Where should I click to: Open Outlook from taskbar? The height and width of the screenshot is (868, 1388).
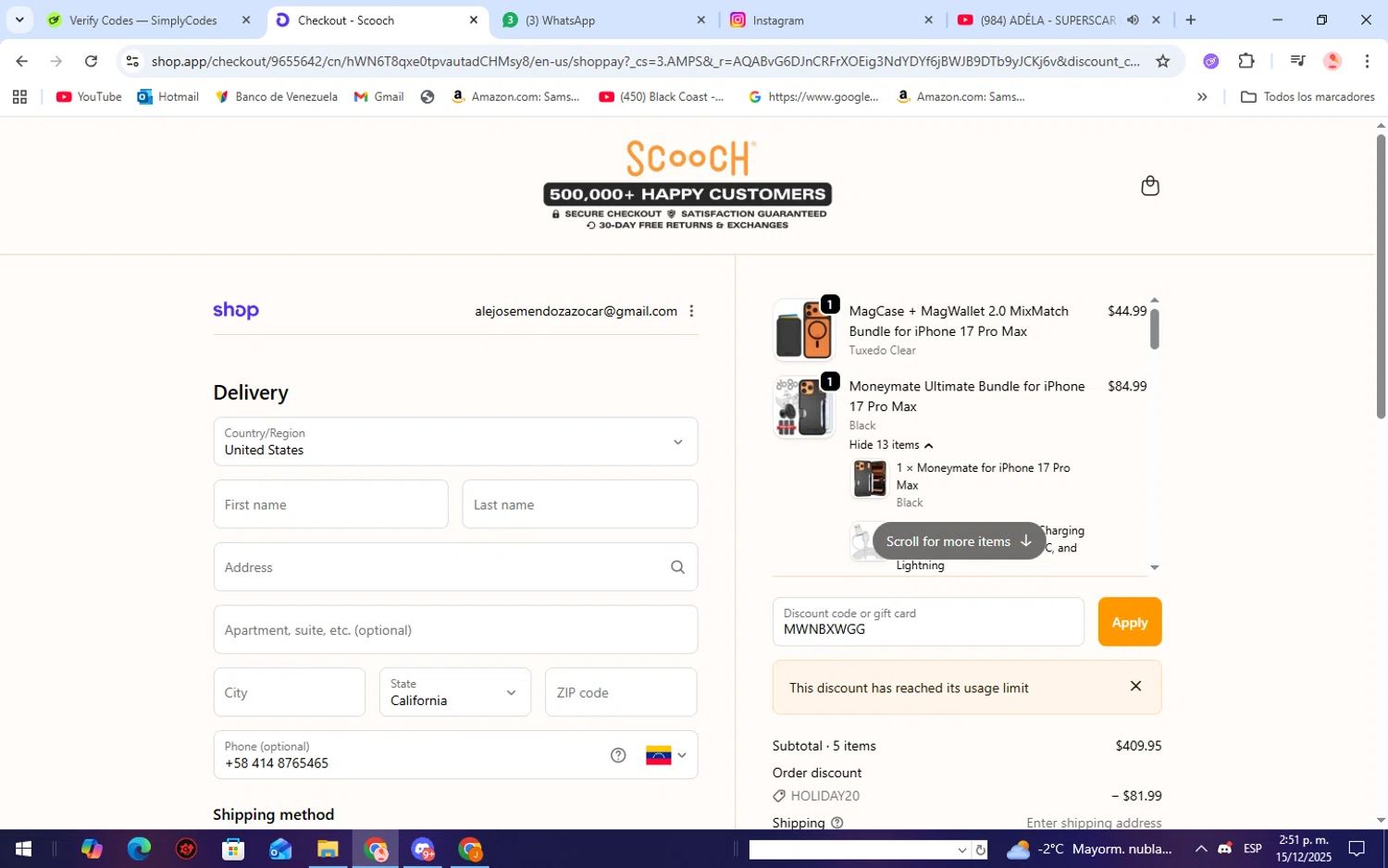280,849
